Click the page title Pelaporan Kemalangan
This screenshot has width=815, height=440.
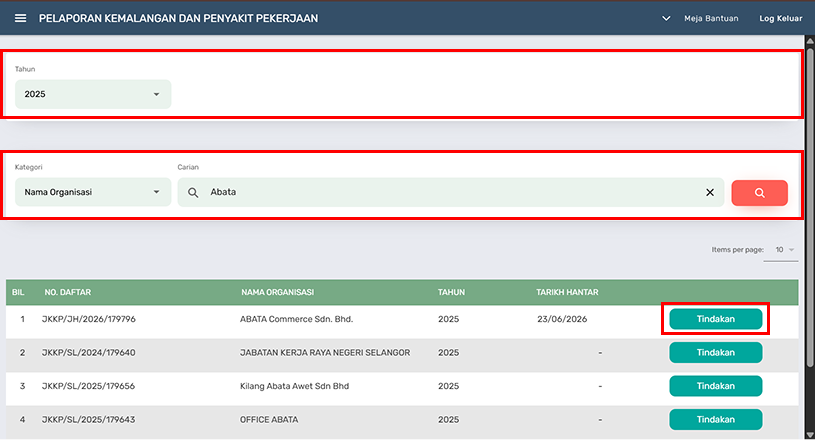click(x=178, y=18)
